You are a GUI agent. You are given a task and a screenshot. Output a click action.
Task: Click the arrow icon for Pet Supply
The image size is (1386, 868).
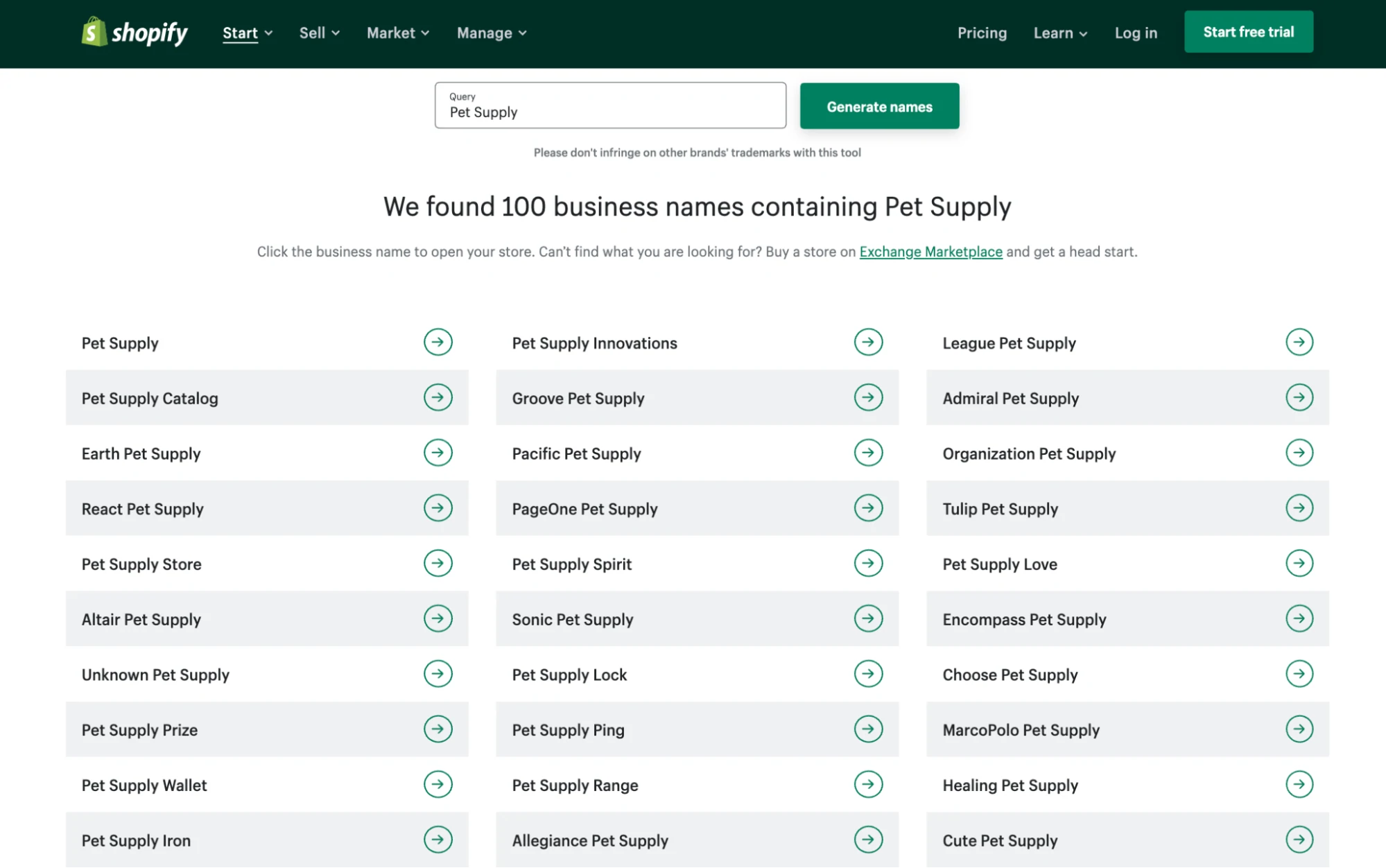(x=437, y=342)
